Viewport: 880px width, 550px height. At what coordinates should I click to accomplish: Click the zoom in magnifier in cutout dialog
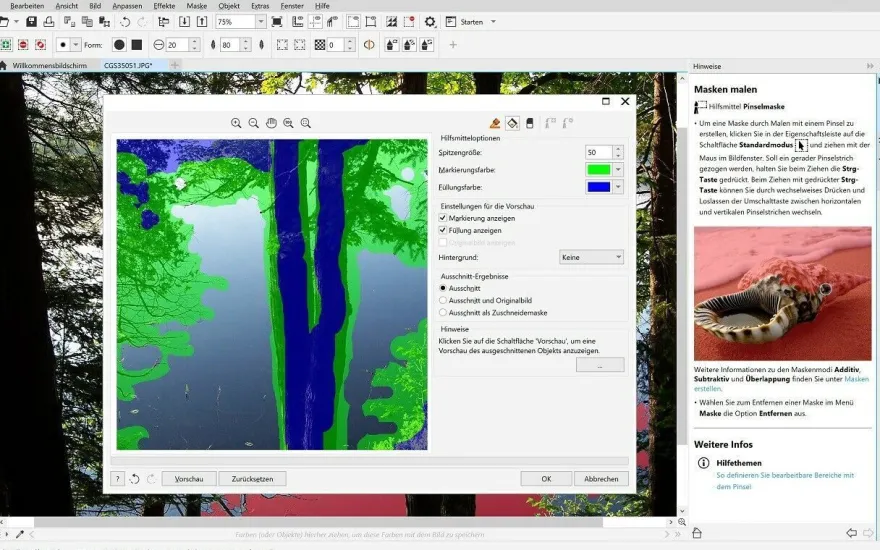[x=236, y=123]
